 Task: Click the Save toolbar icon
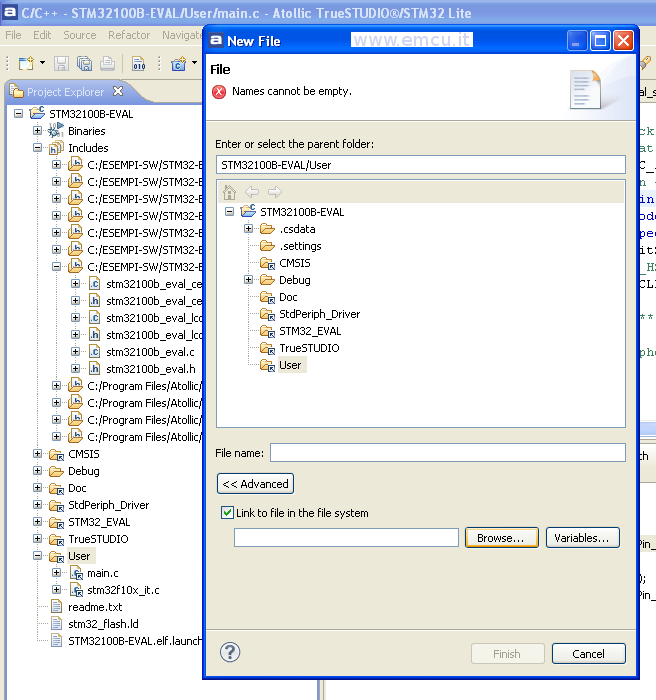click(61, 63)
